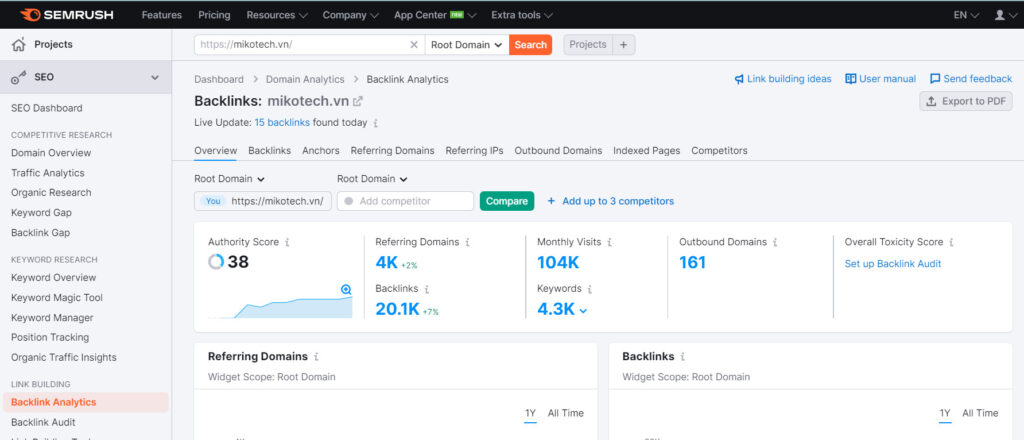Click the green Compare button

point(507,201)
